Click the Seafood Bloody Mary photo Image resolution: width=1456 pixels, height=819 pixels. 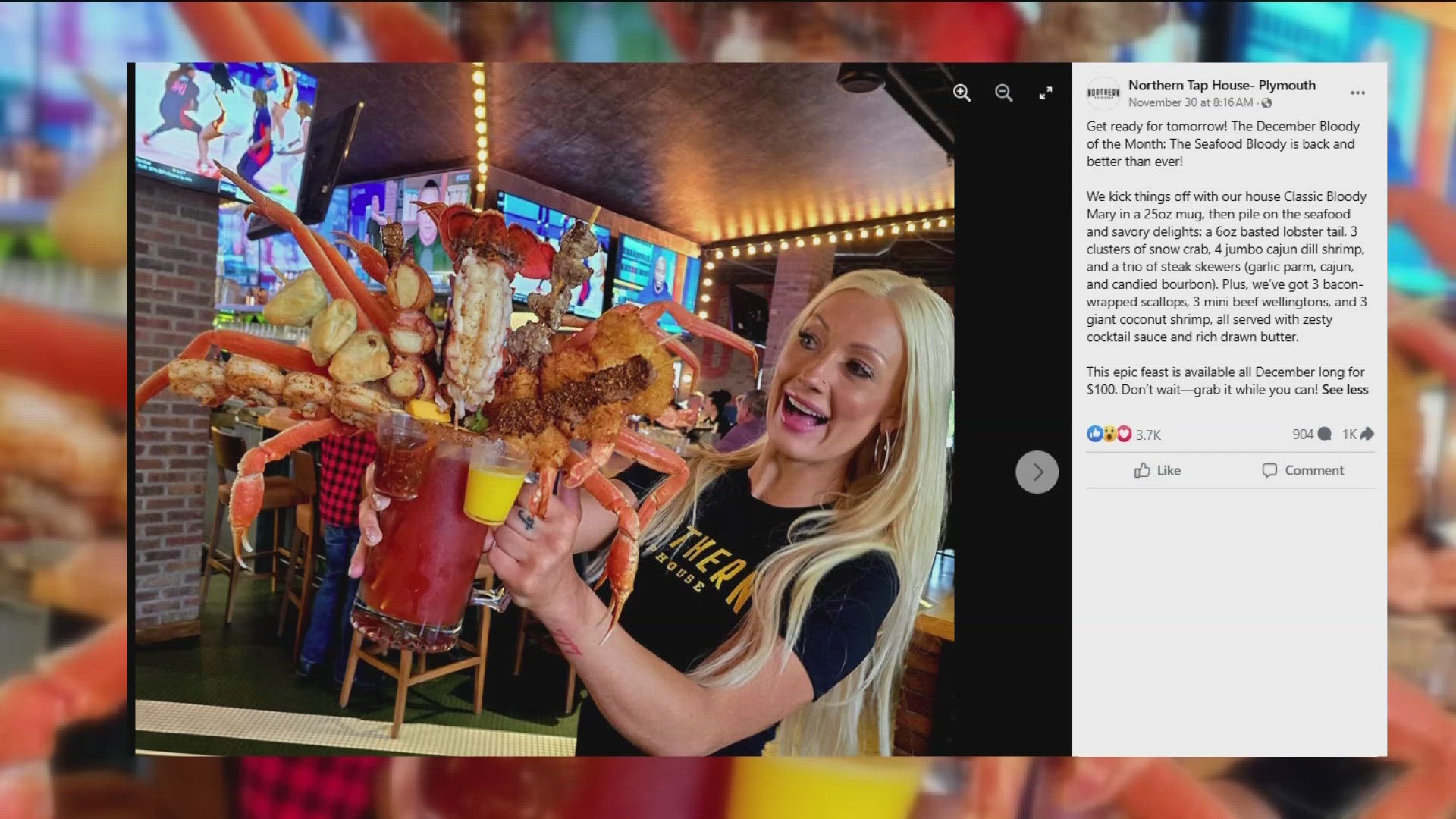(x=544, y=409)
